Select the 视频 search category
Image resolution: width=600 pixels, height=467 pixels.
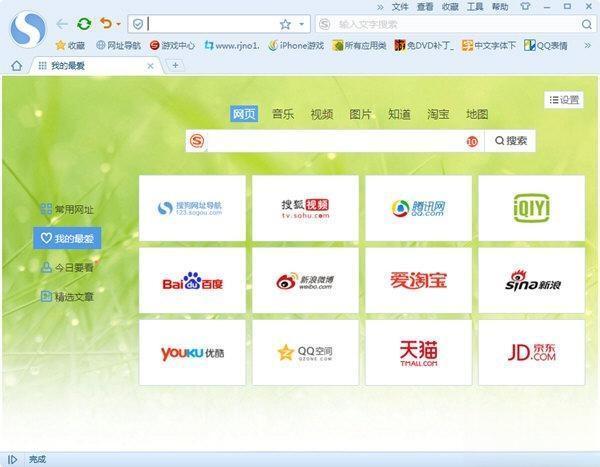(x=321, y=114)
